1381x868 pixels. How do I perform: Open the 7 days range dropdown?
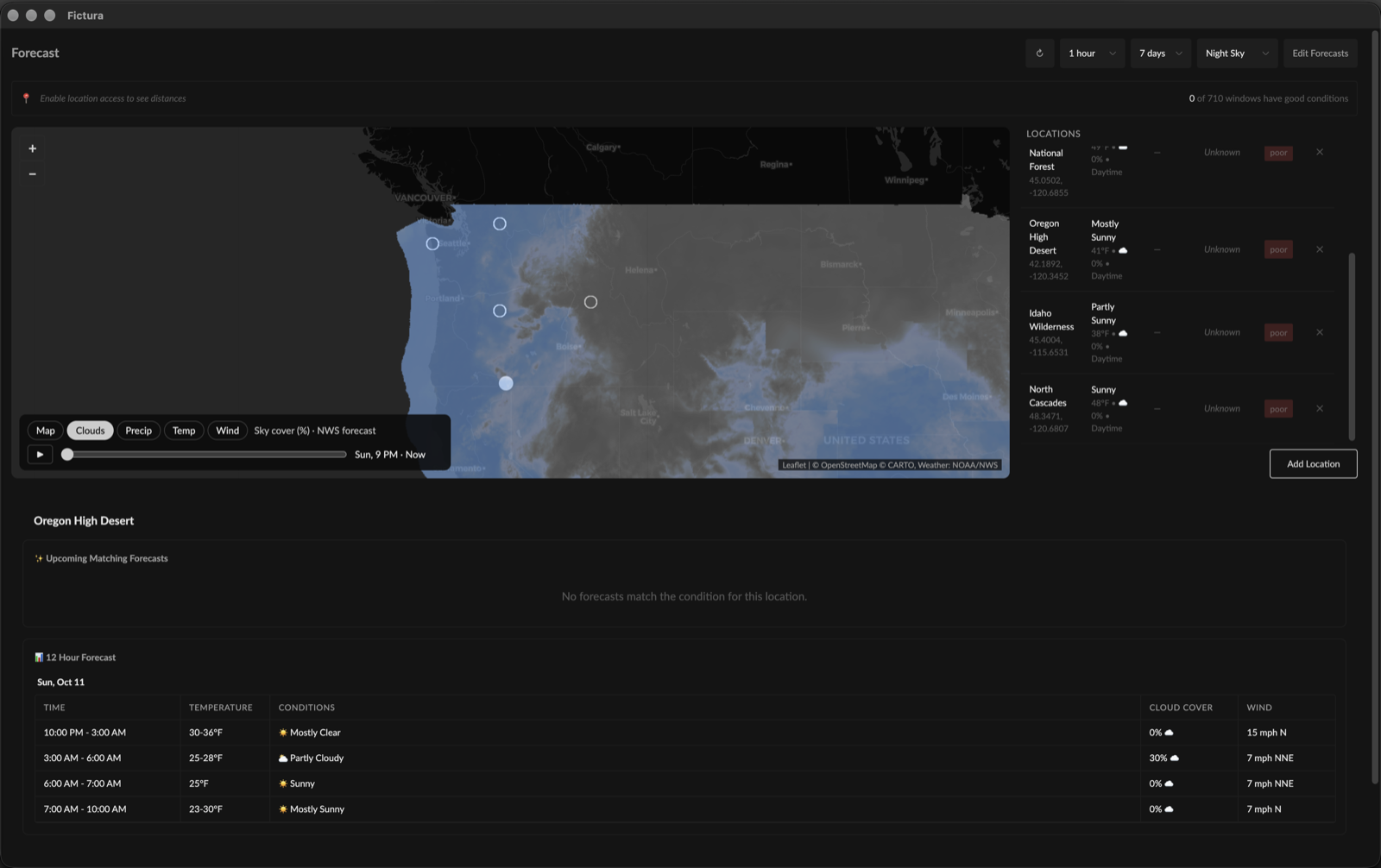click(x=1160, y=53)
